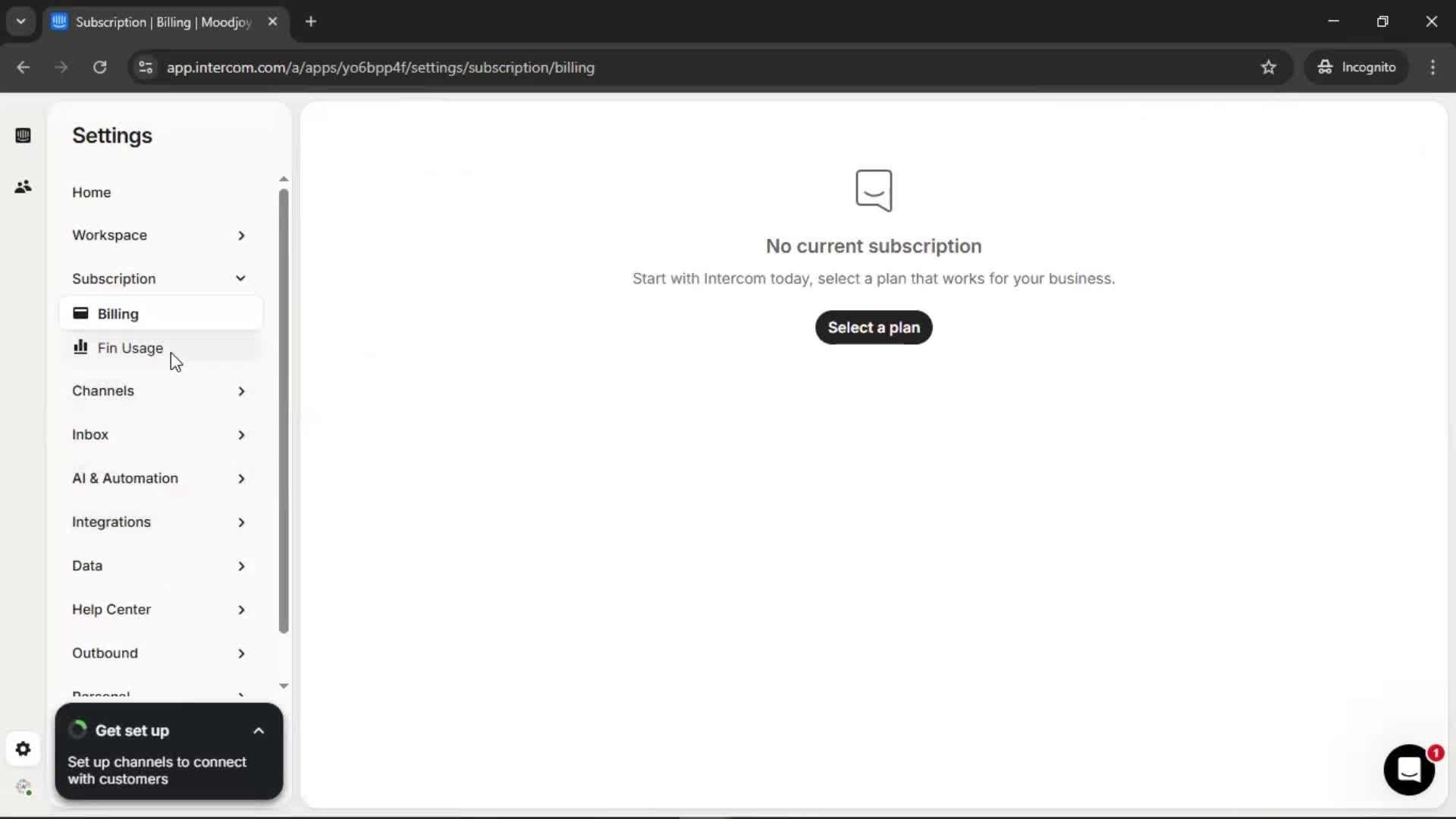The width and height of the screenshot is (1456, 819).
Task: Open the Intercom inbox icon in left rail
Action: coord(23,136)
